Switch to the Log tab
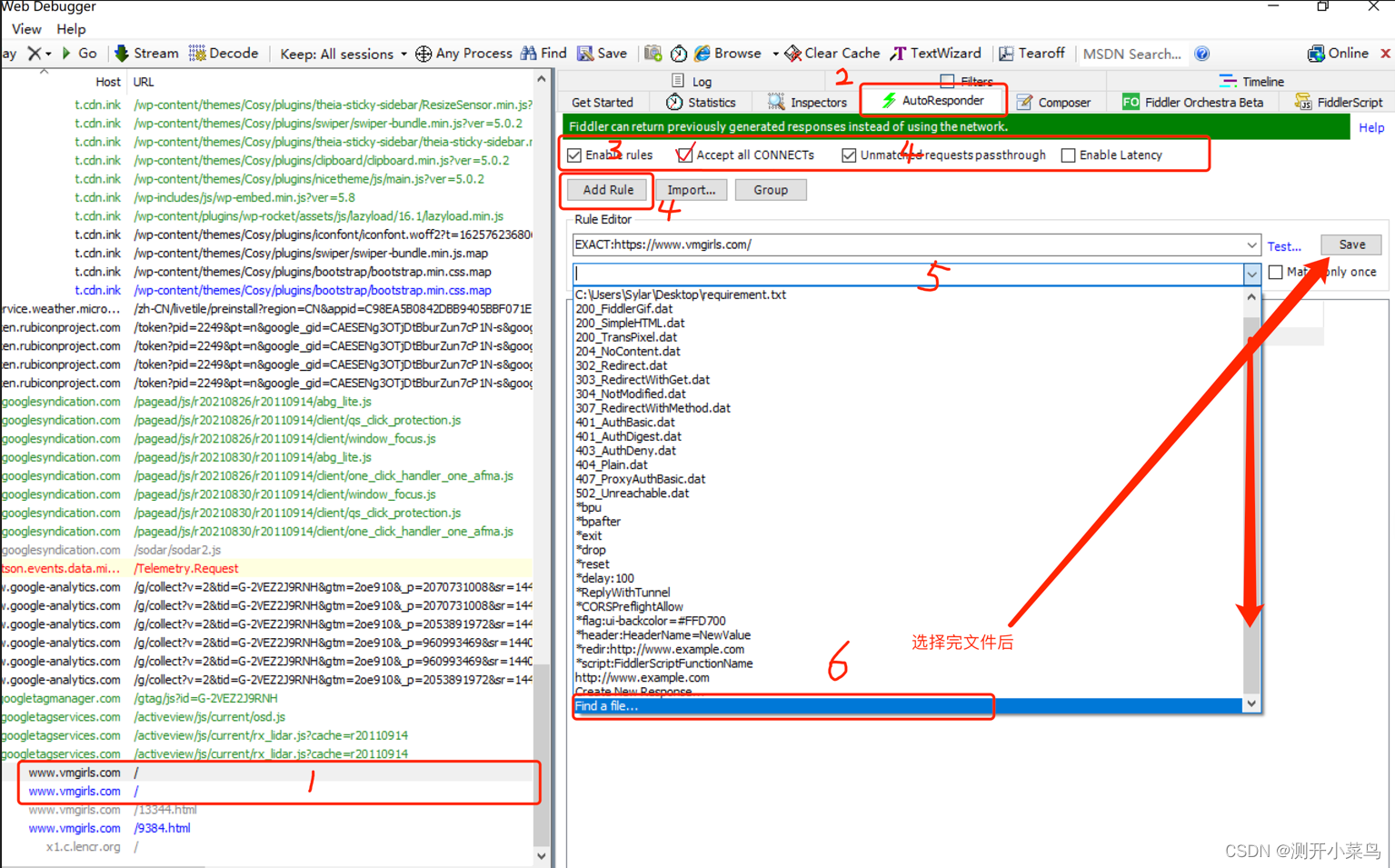 tap(692, 81)
